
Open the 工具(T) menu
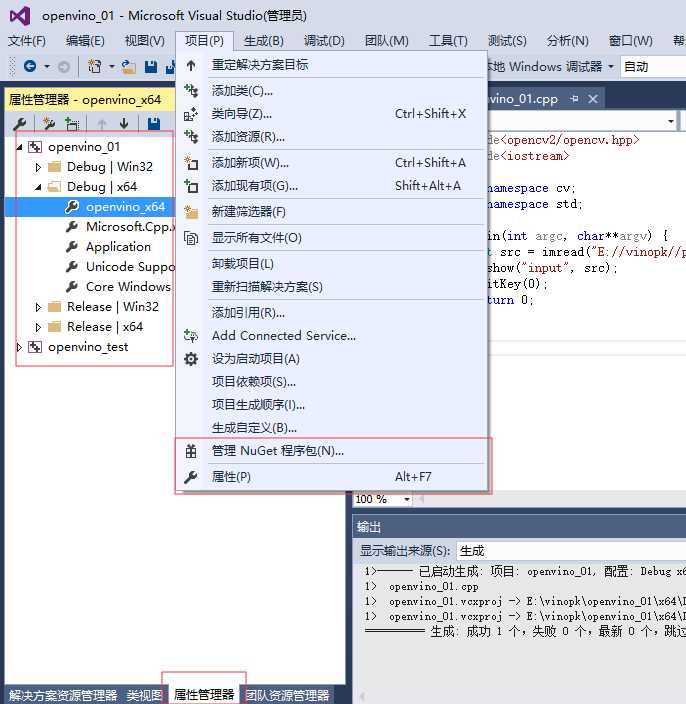(x=448, y=41)
